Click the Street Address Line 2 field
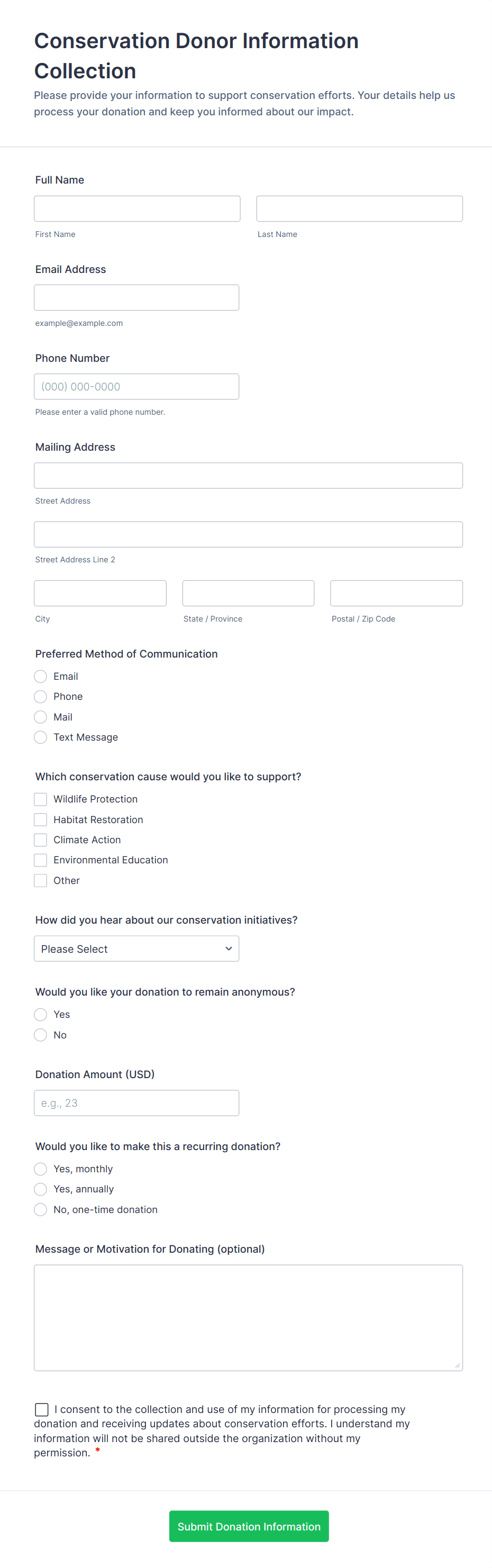 248,534
